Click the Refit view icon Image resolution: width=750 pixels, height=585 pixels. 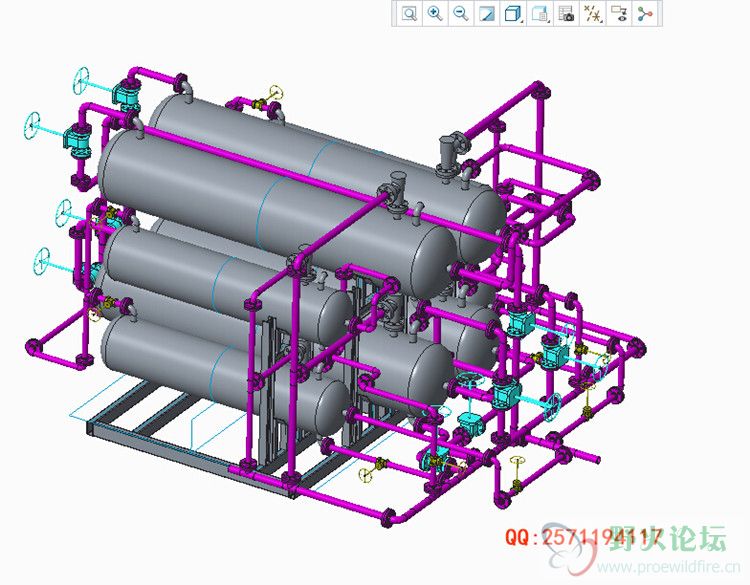point(409,13)
